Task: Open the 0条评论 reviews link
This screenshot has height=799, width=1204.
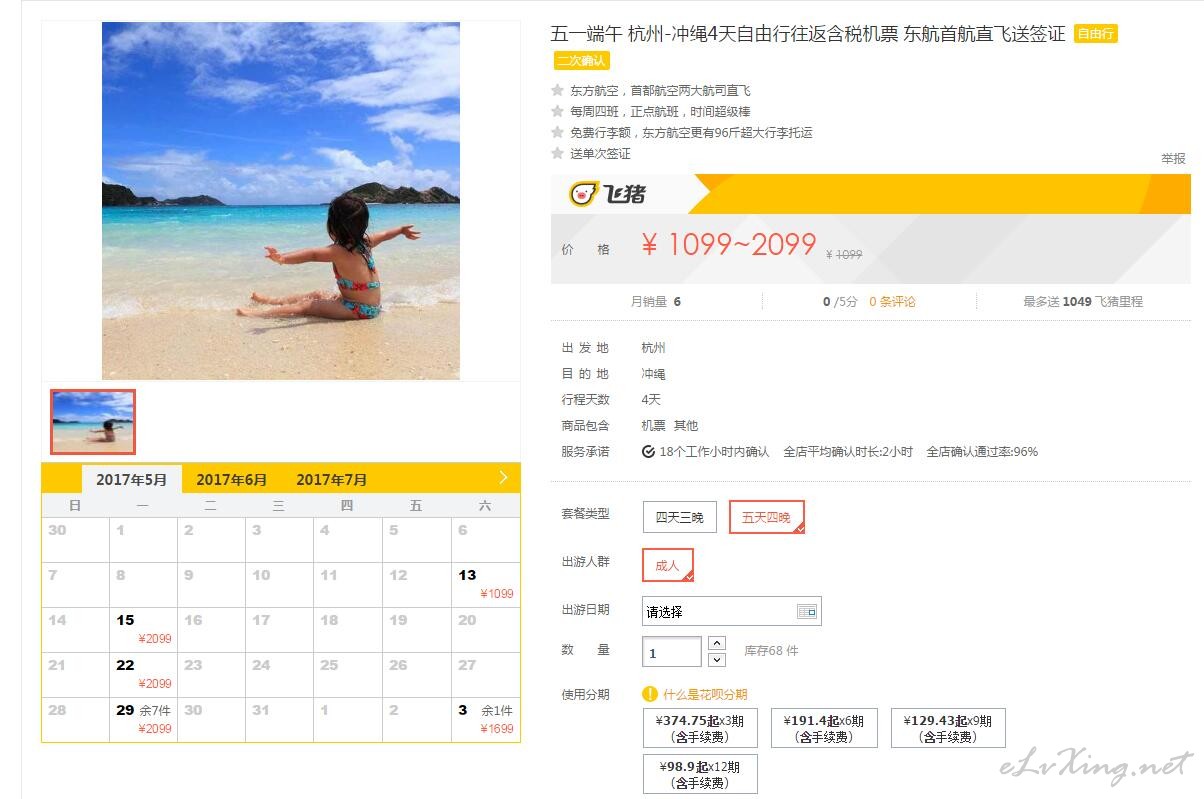Action: pyautogui.click(x=892, y=301)
